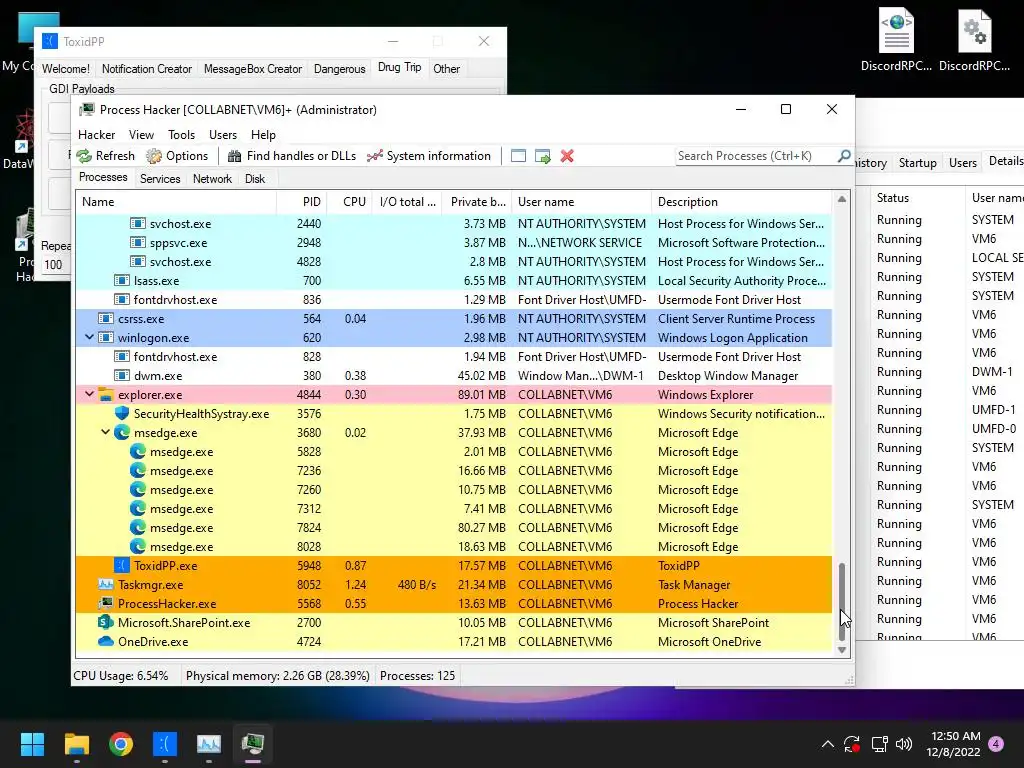Open ToxidPP from the taskbar
This screenshot has width=1024, height=768.
point(165,744)
